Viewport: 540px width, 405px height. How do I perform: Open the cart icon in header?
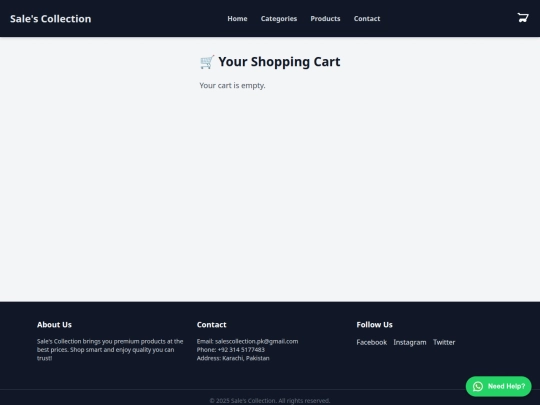pyautogui.click(x=523, y=18)
